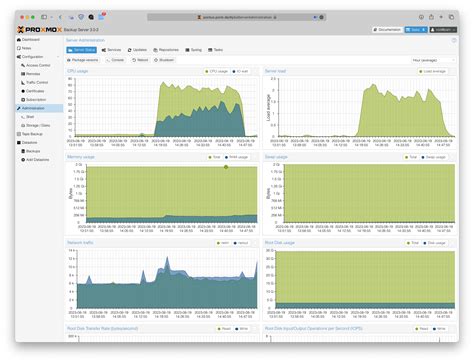
Task: Switch to the Syslog tab
Action: (x=193, y=50)
